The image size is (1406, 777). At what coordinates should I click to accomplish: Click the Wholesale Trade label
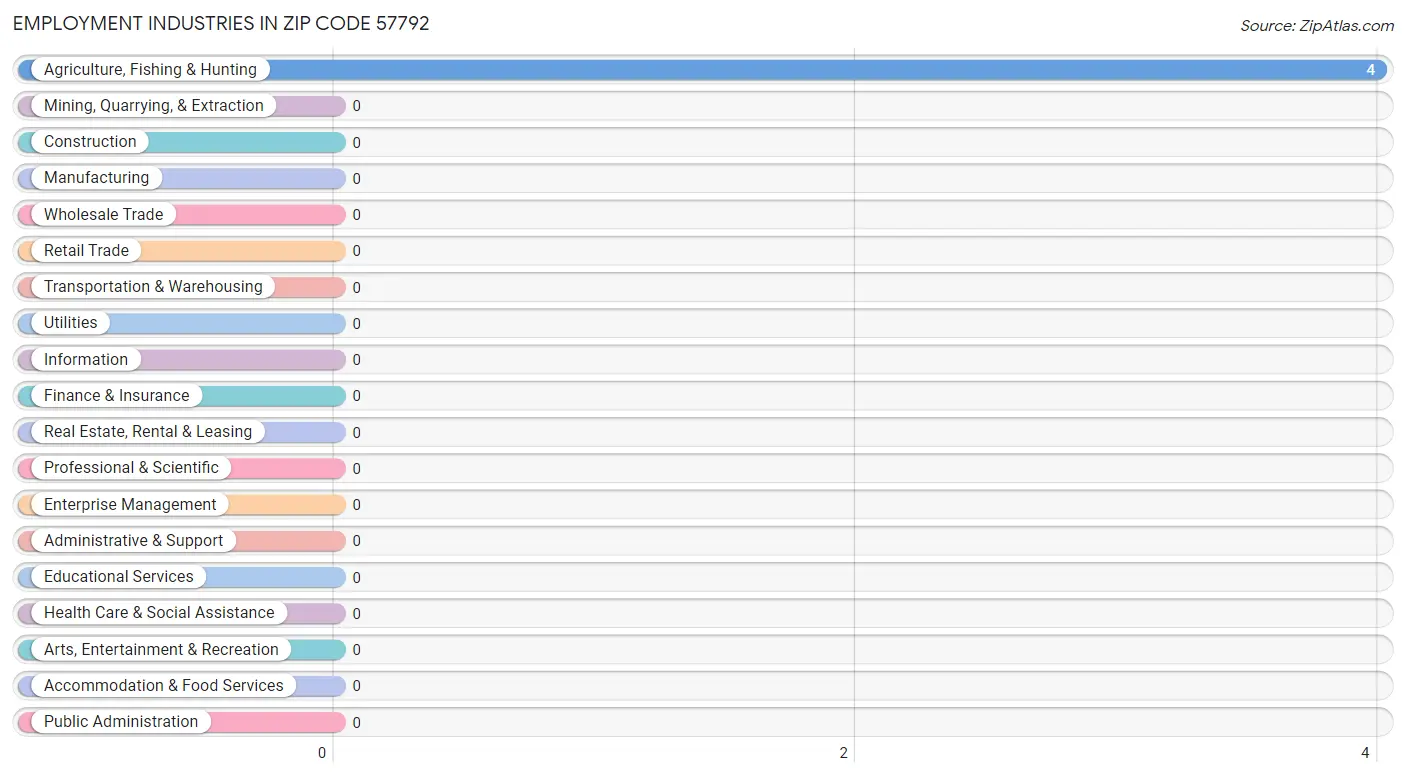click(x=103, y=215)
